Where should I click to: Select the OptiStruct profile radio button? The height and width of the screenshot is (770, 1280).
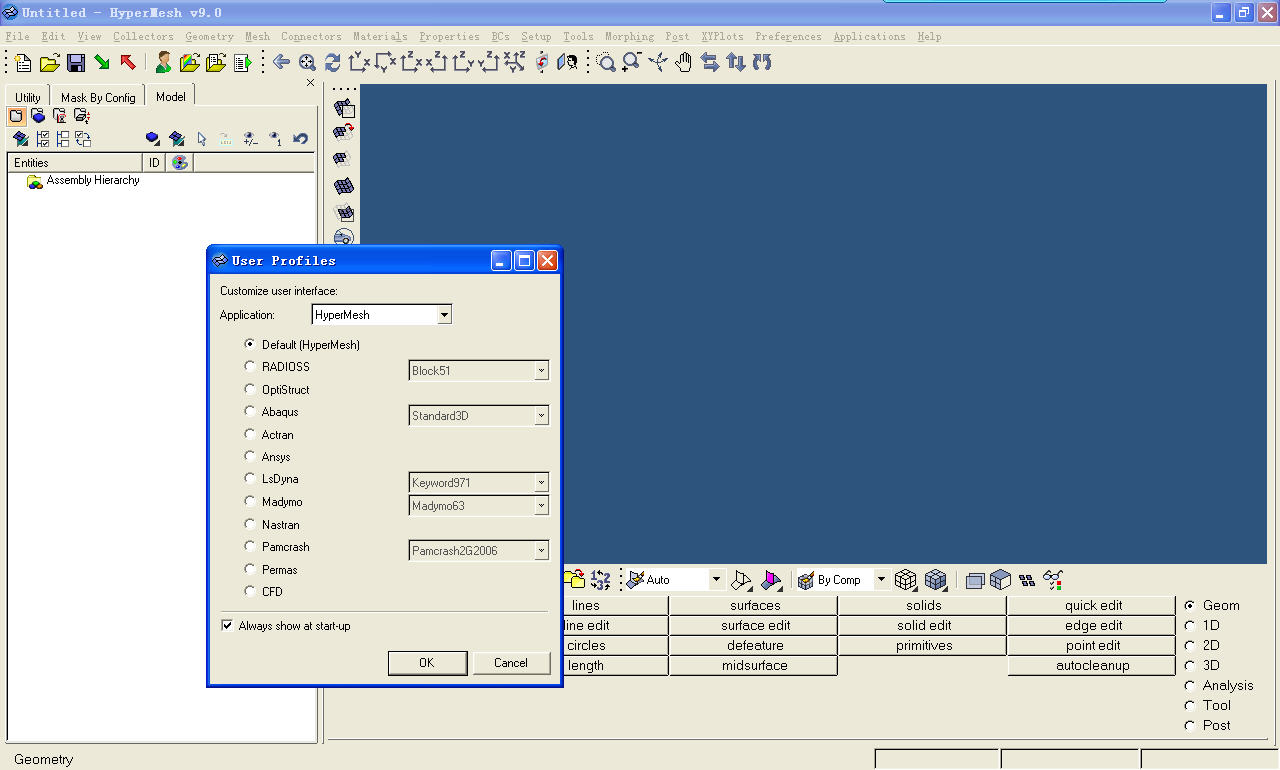tap(250, 389)
